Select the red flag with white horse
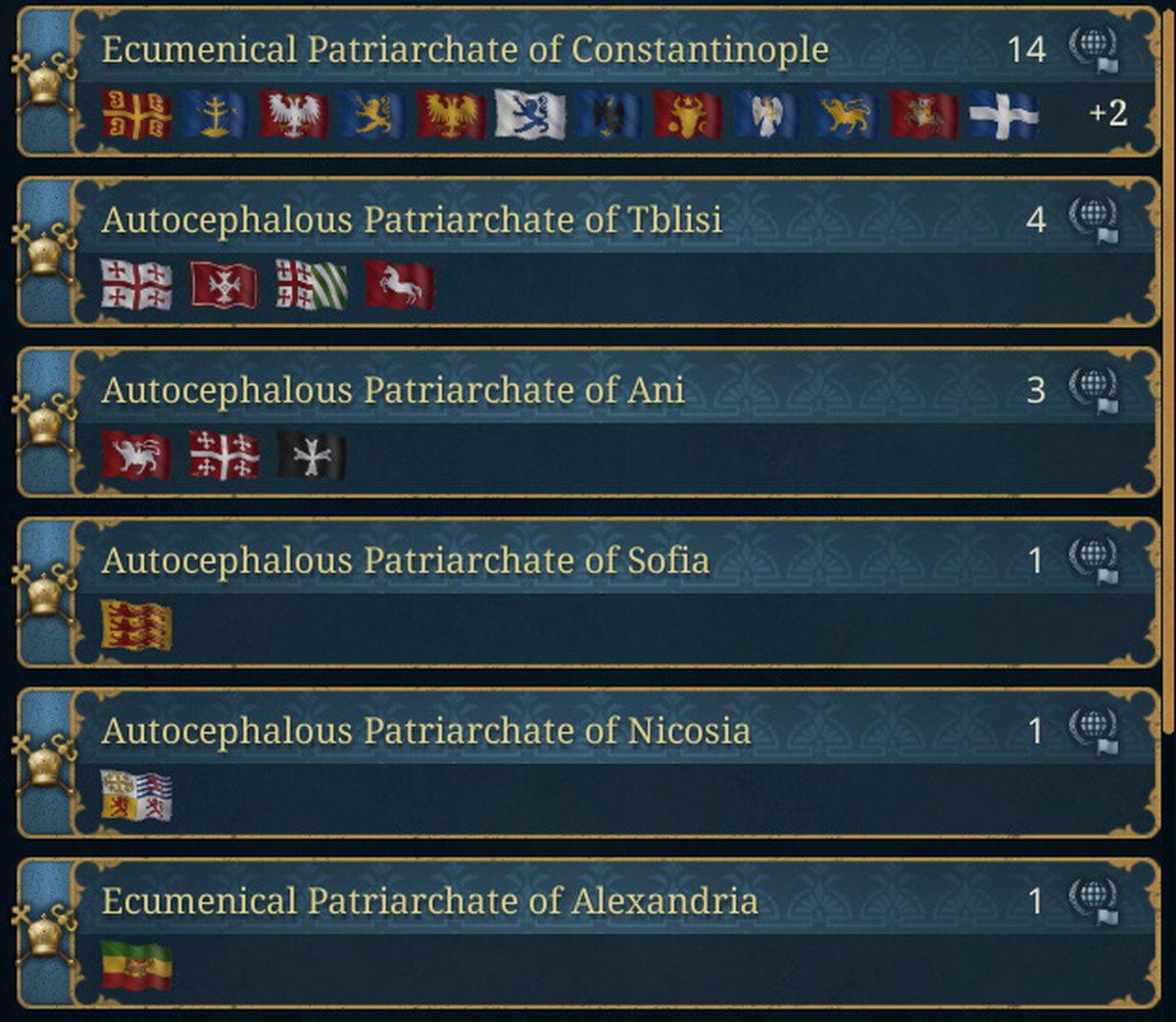The image size is (1176, 1022). pyautogui.click(x=399, y=285)
